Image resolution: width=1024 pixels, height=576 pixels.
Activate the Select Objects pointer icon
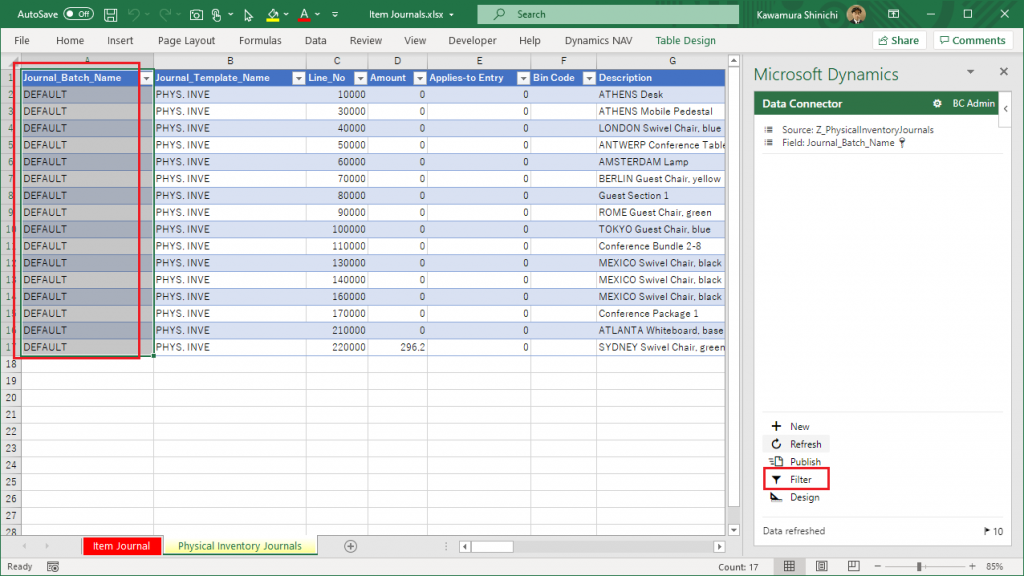[x=248, y=14]
